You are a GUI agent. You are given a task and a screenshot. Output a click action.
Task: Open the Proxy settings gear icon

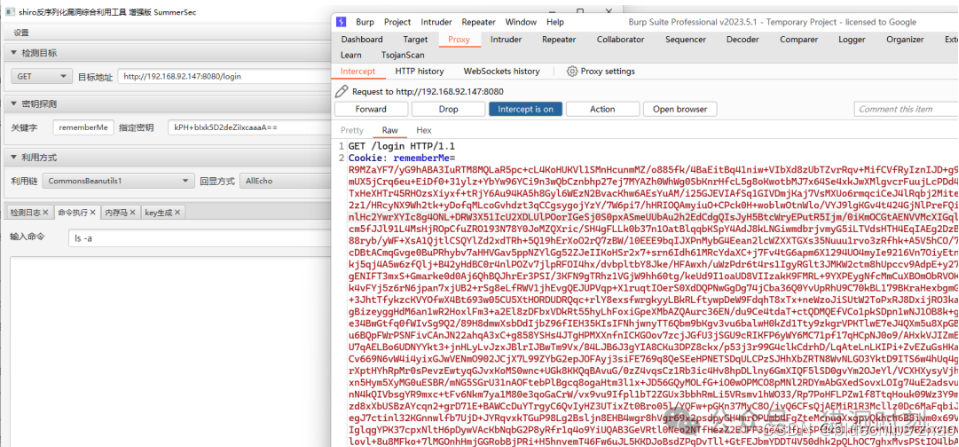click(x=572, y=71)
